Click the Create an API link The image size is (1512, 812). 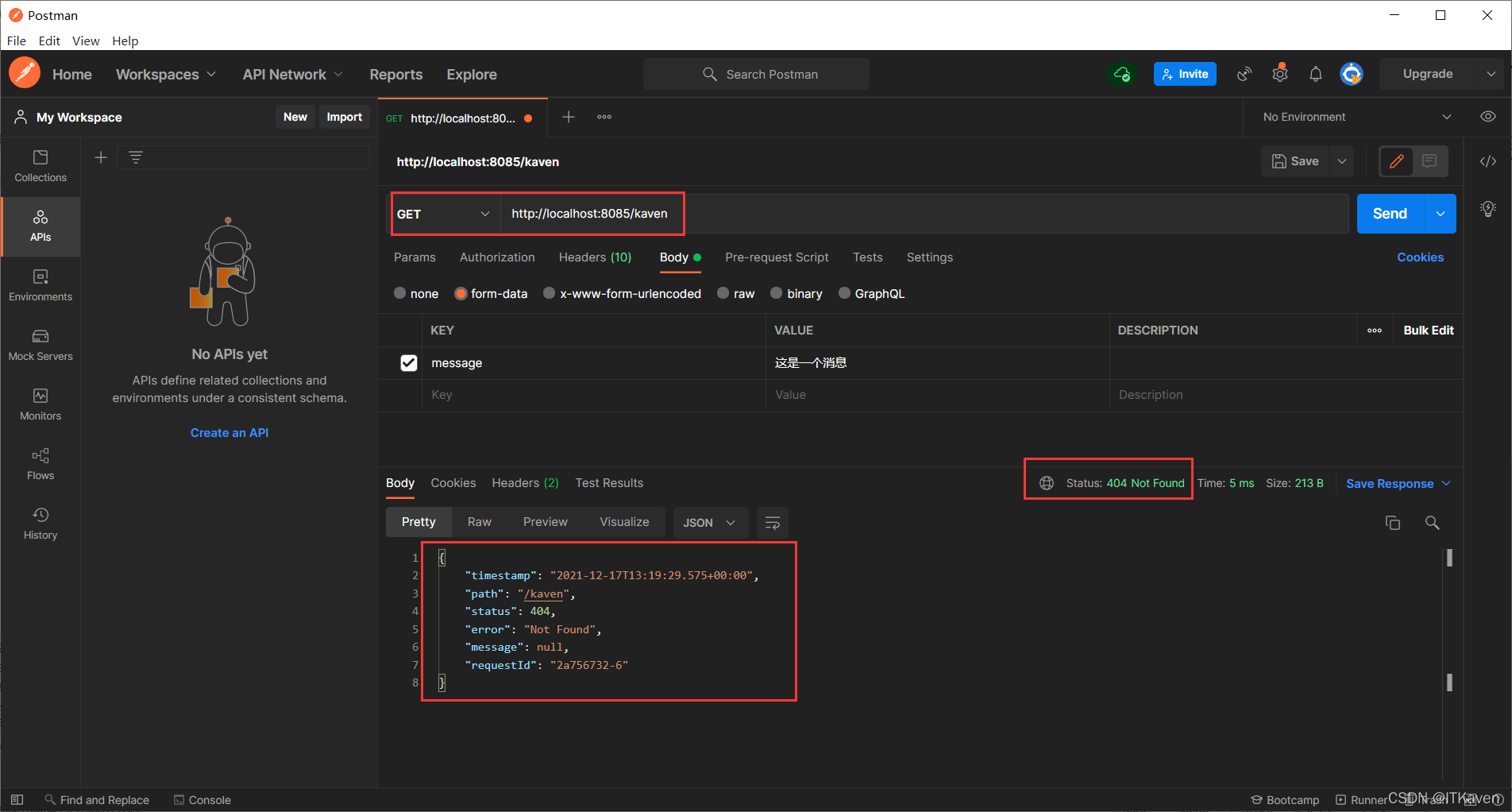pyautogui.click(x=229, y=433)
